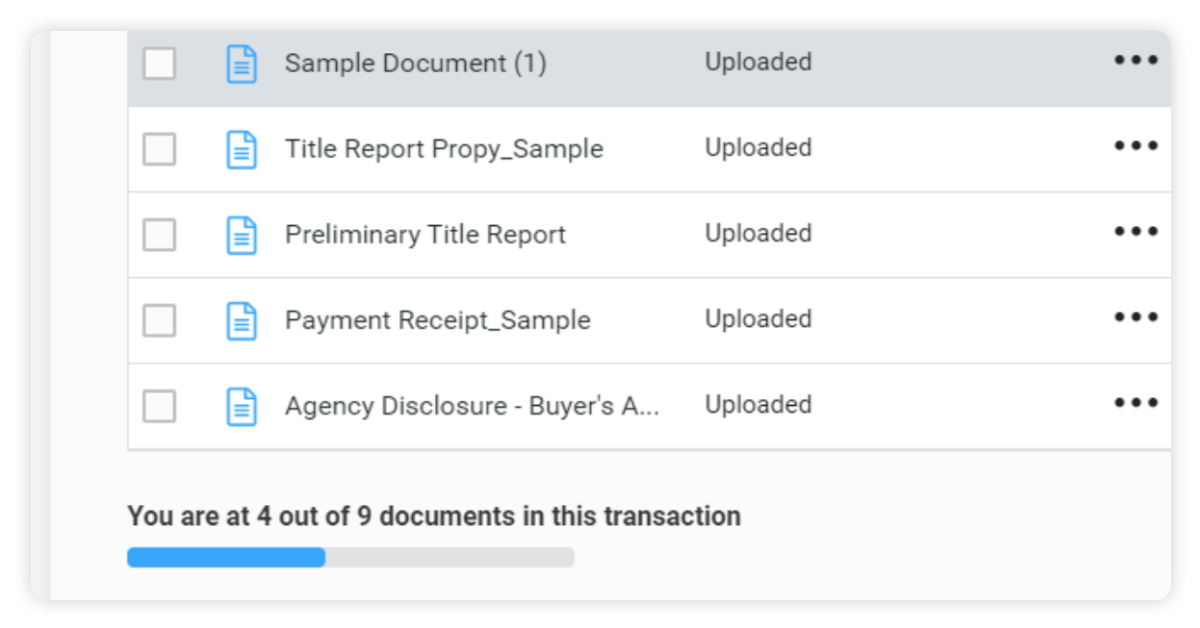Select the Title Report Propy_Sample checkbox

[159, 148]
